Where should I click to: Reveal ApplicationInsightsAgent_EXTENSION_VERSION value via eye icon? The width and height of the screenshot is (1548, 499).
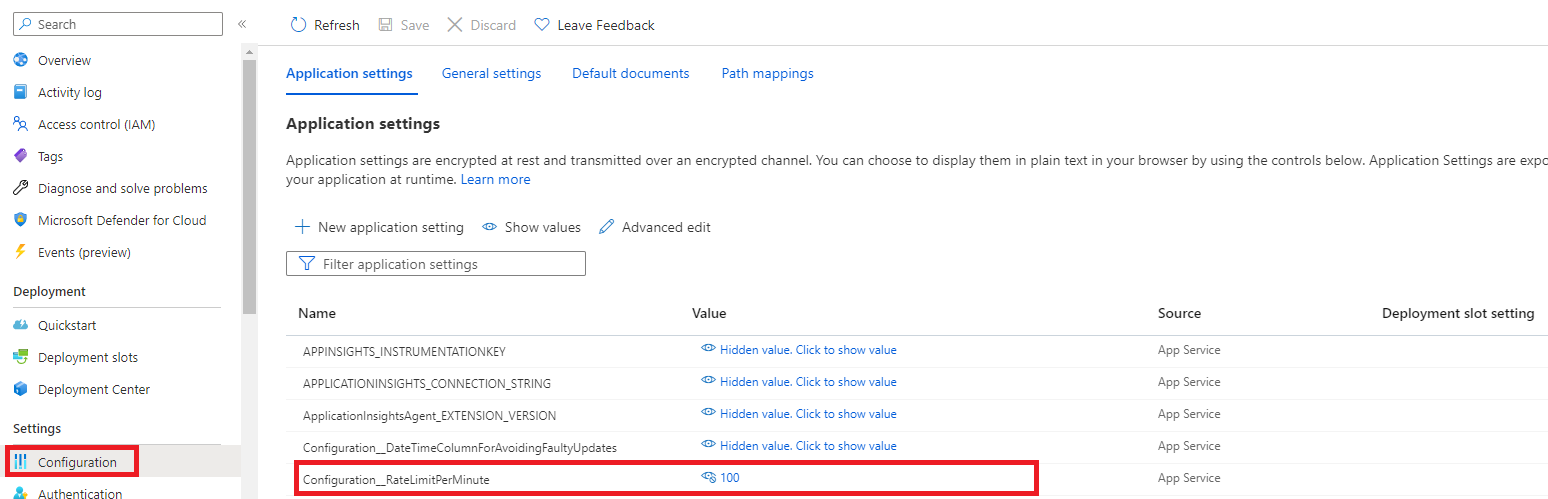708,413
